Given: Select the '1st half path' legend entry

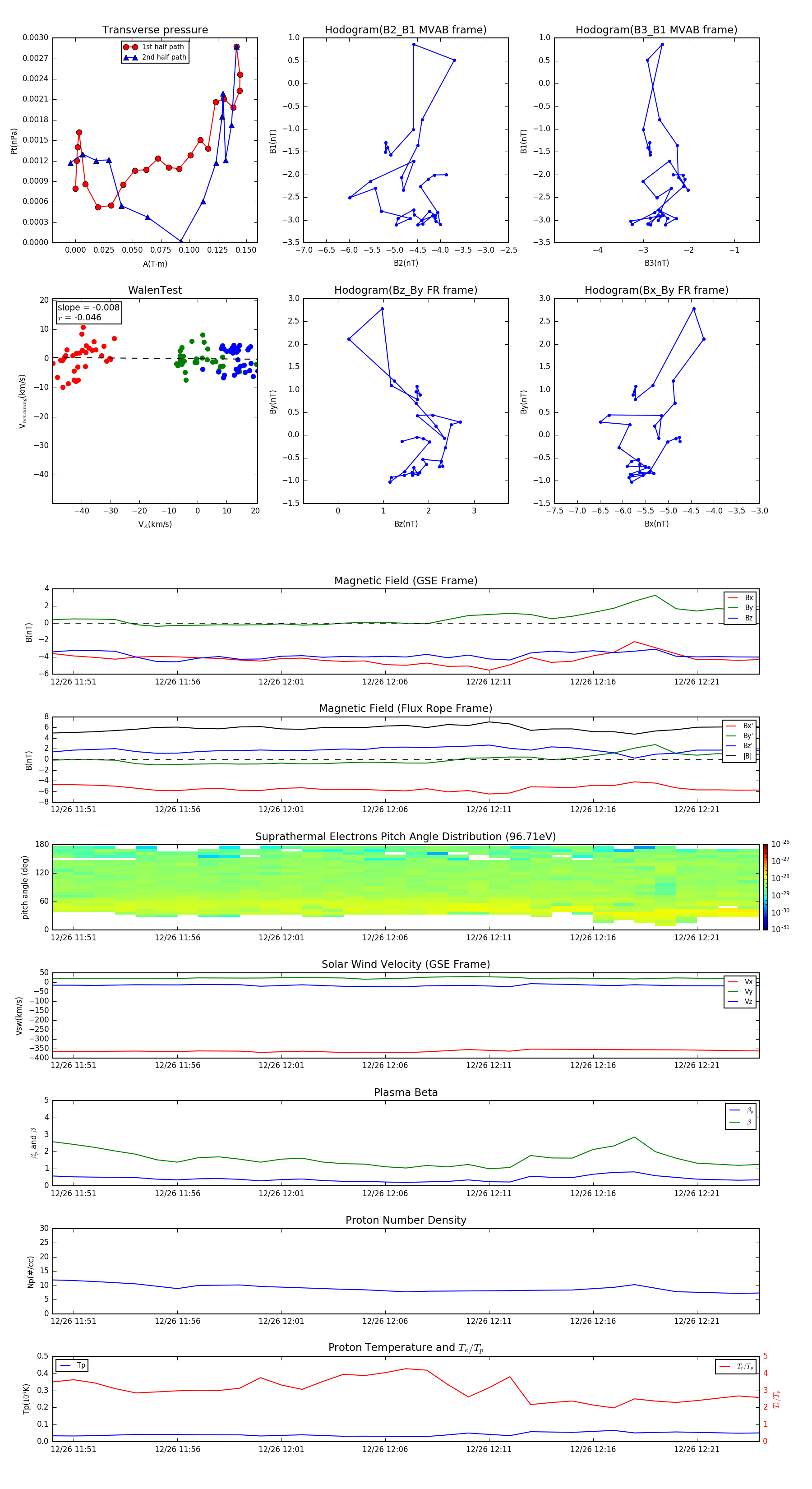Looking at the screenshot, I should tap(154, 47).
